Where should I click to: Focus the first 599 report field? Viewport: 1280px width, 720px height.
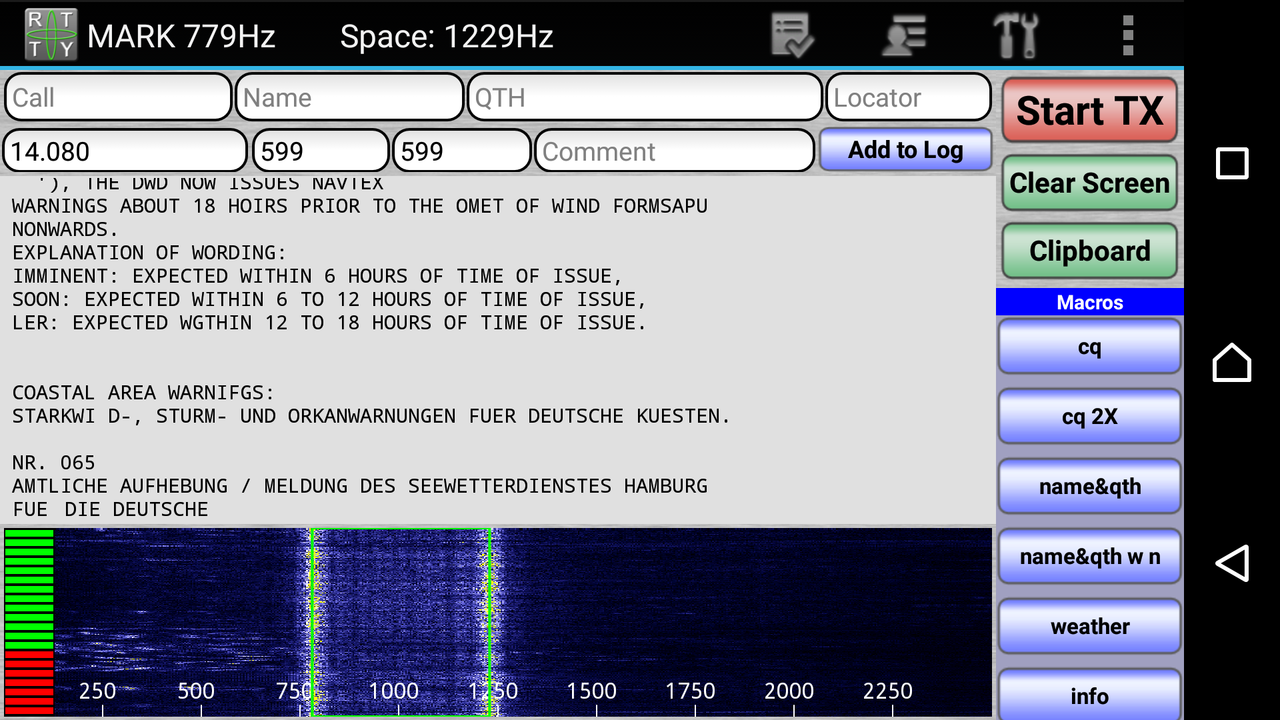(320, 151)
